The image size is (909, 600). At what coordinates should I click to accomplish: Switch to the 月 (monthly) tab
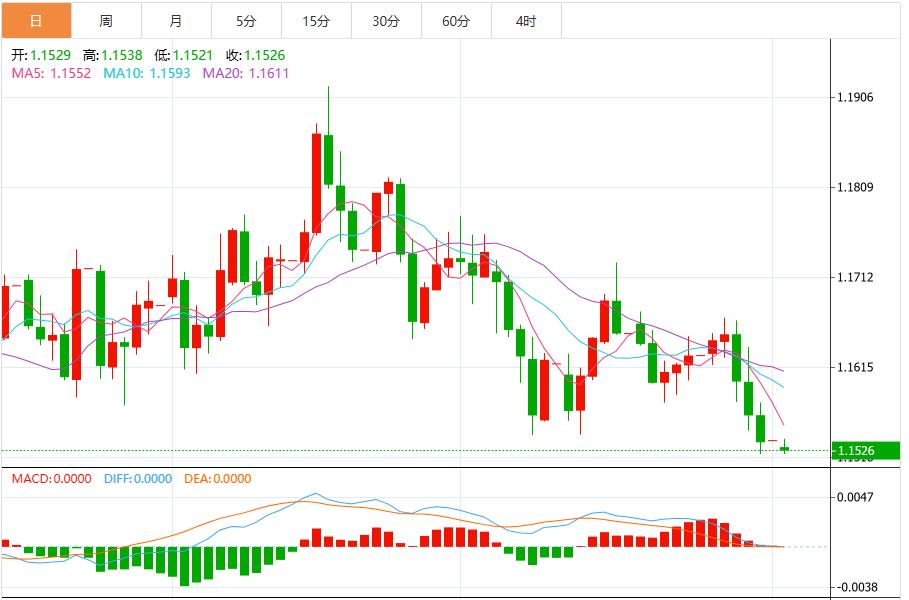[173, 18]
